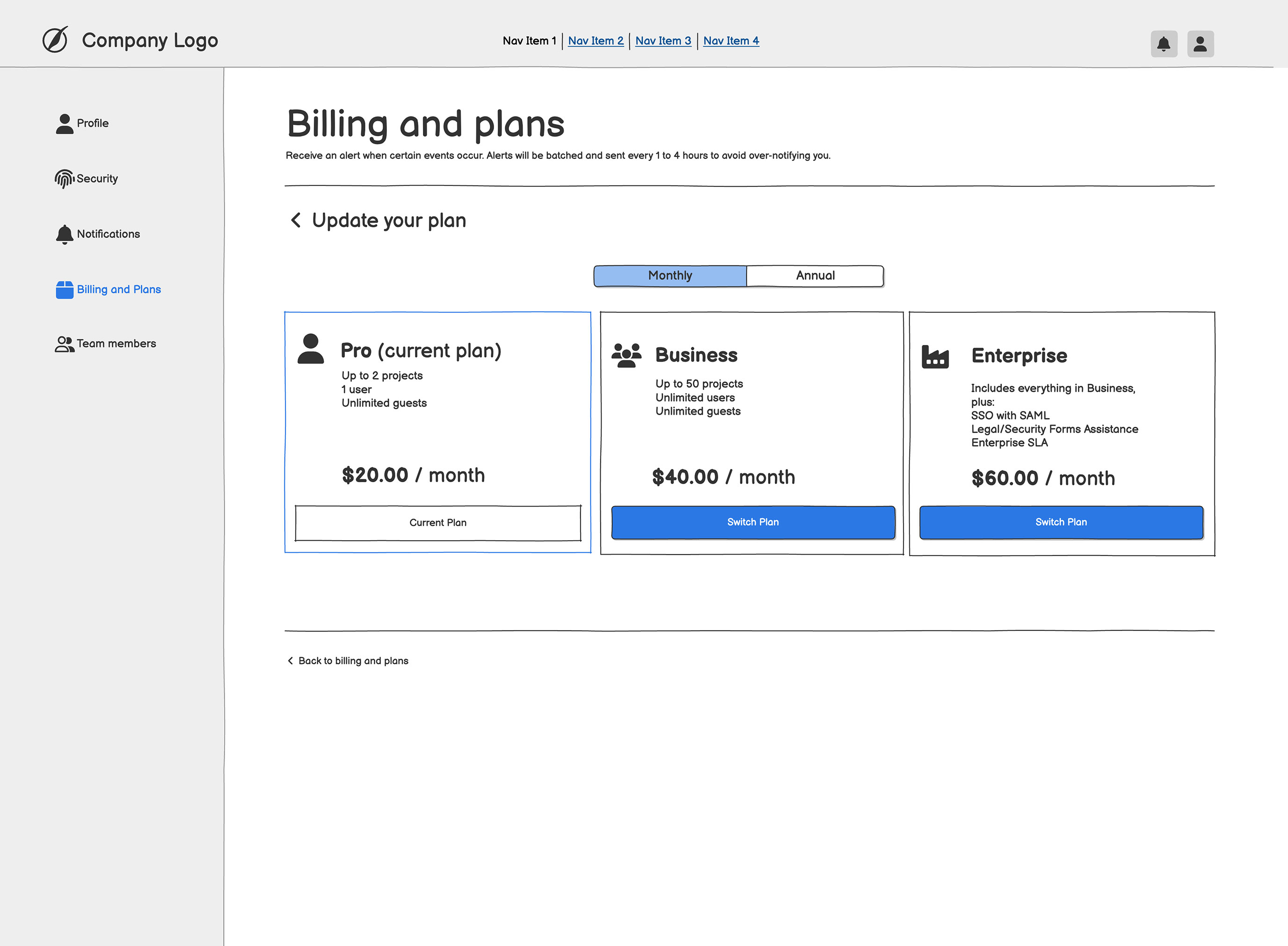Switch billing period to Annual

[815, 276]
